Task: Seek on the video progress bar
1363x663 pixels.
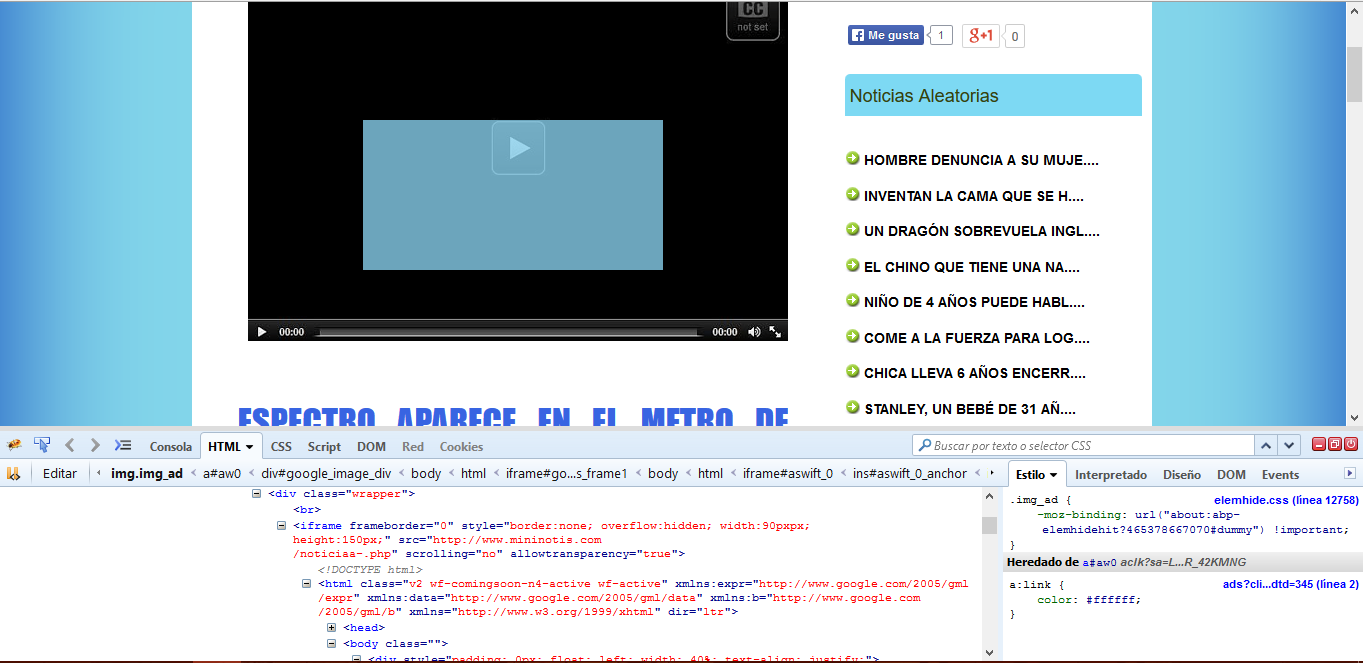Action: coord(508,332)
